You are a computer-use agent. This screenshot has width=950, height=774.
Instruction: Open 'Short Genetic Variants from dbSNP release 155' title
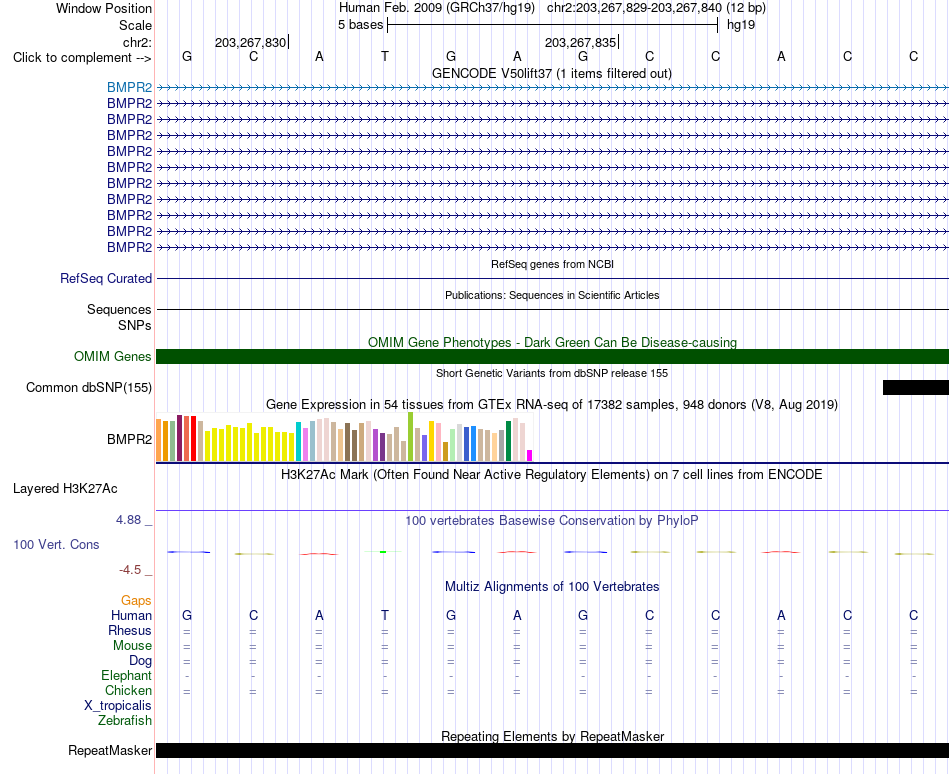coord(552,373)
